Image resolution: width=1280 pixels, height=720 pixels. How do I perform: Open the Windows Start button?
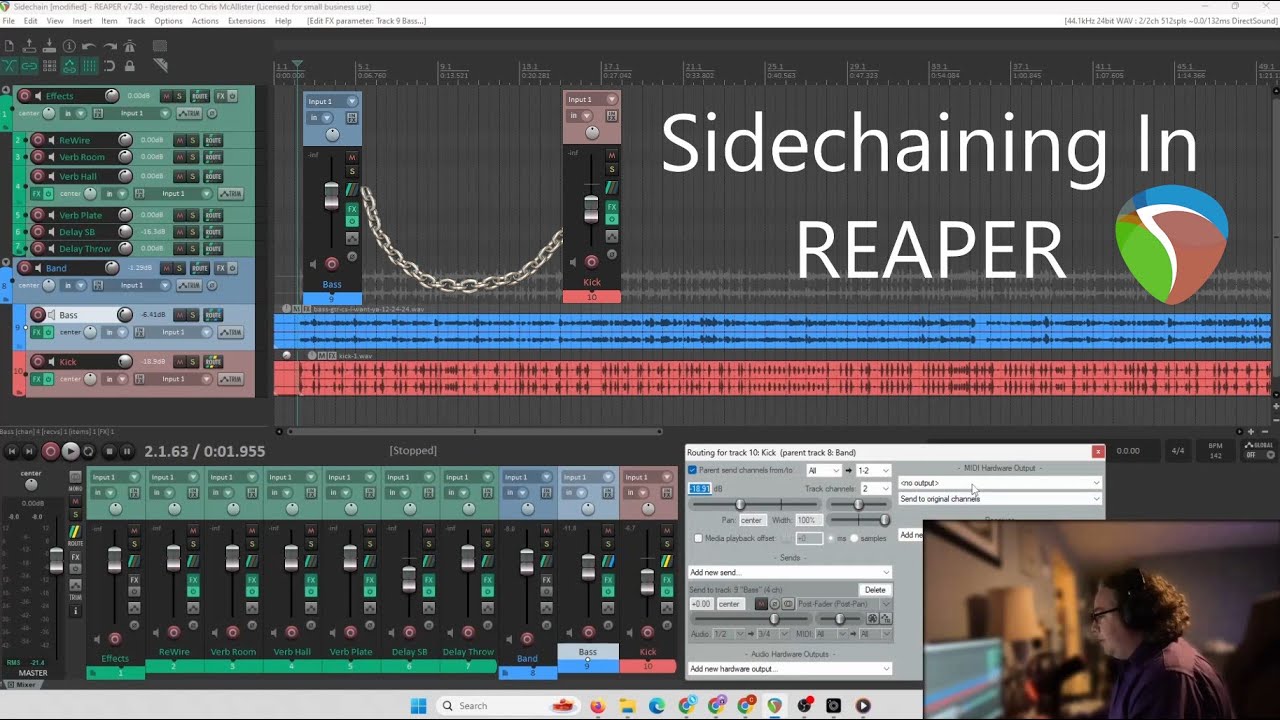418,706
